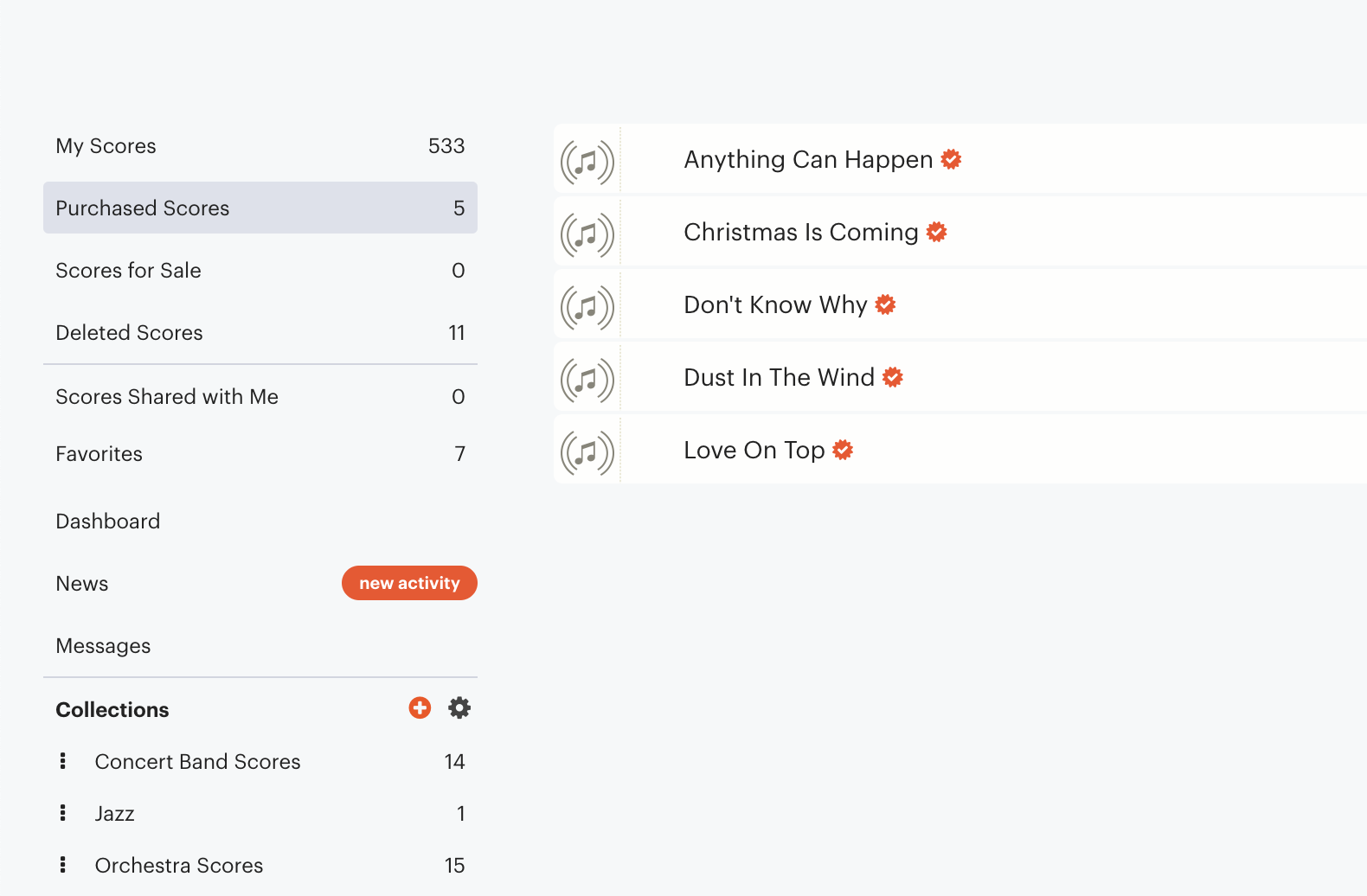Open the Orchestra Scores three-dot menu

(x=62, y=865)
